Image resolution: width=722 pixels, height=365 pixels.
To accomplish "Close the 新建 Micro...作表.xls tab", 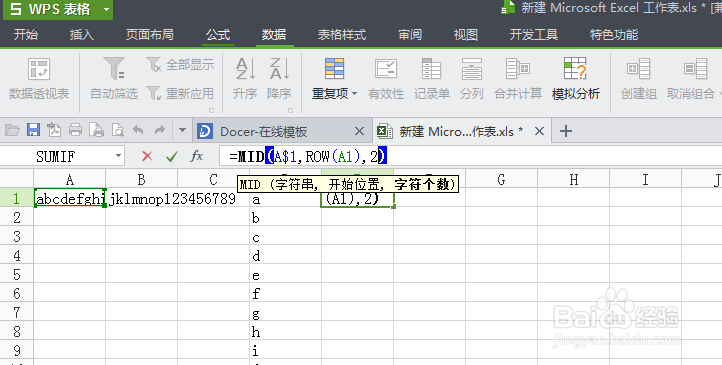I will 539,132.
